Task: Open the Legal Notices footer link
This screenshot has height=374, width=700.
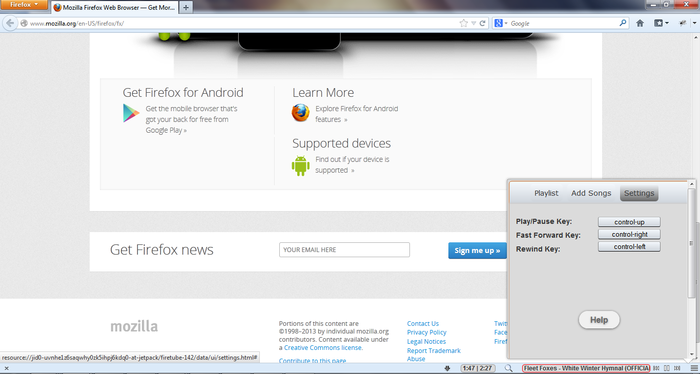Action: coord(426,341)
